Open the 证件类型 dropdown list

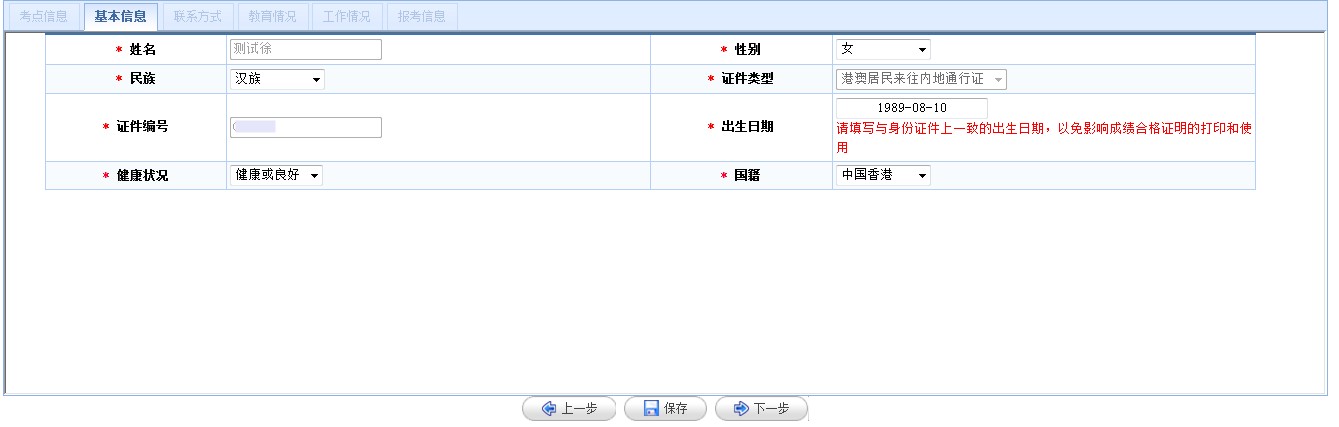[x=920, y=79]
